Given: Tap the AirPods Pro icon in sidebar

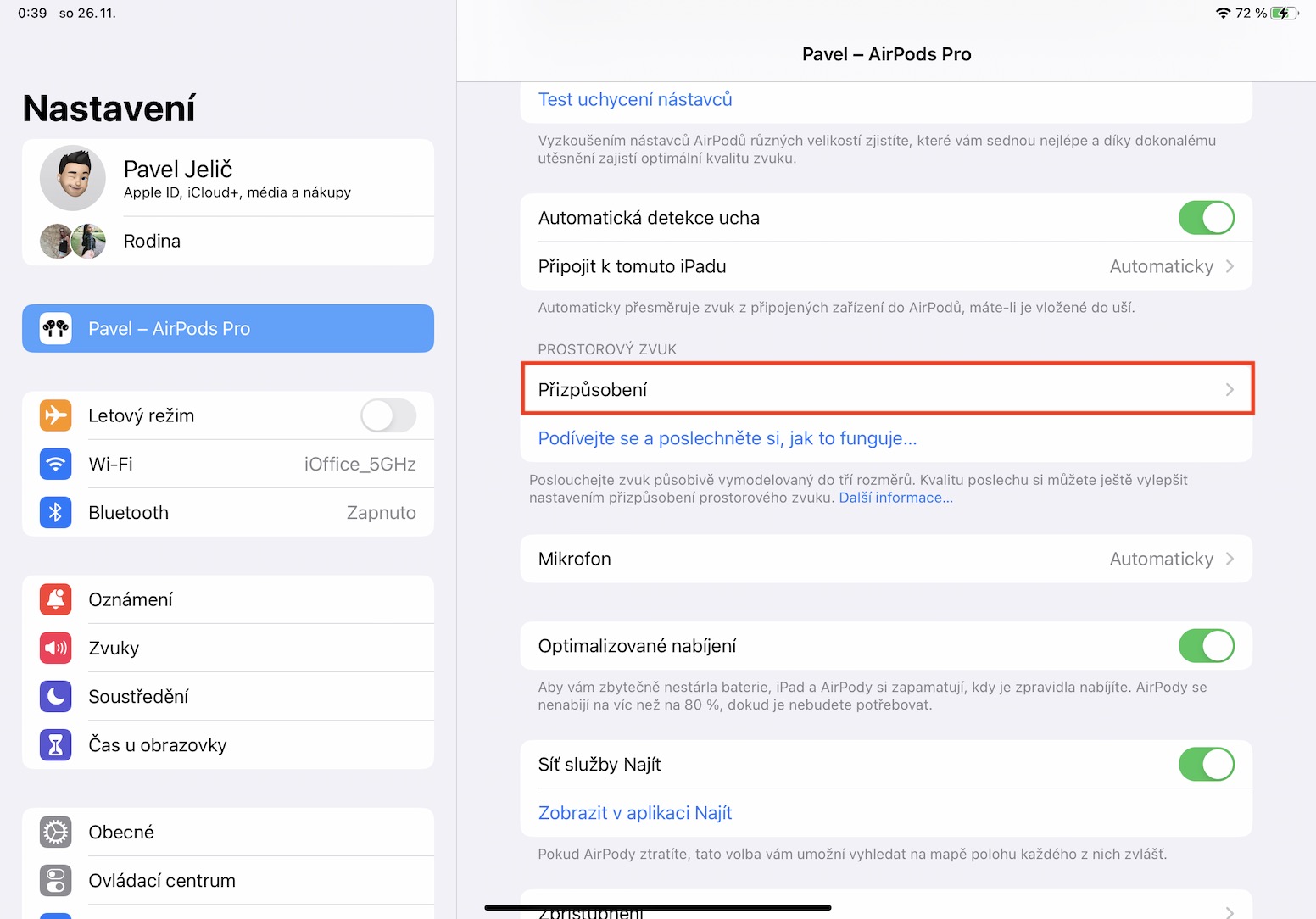Looking at the screenshot, I should (56, 328).
